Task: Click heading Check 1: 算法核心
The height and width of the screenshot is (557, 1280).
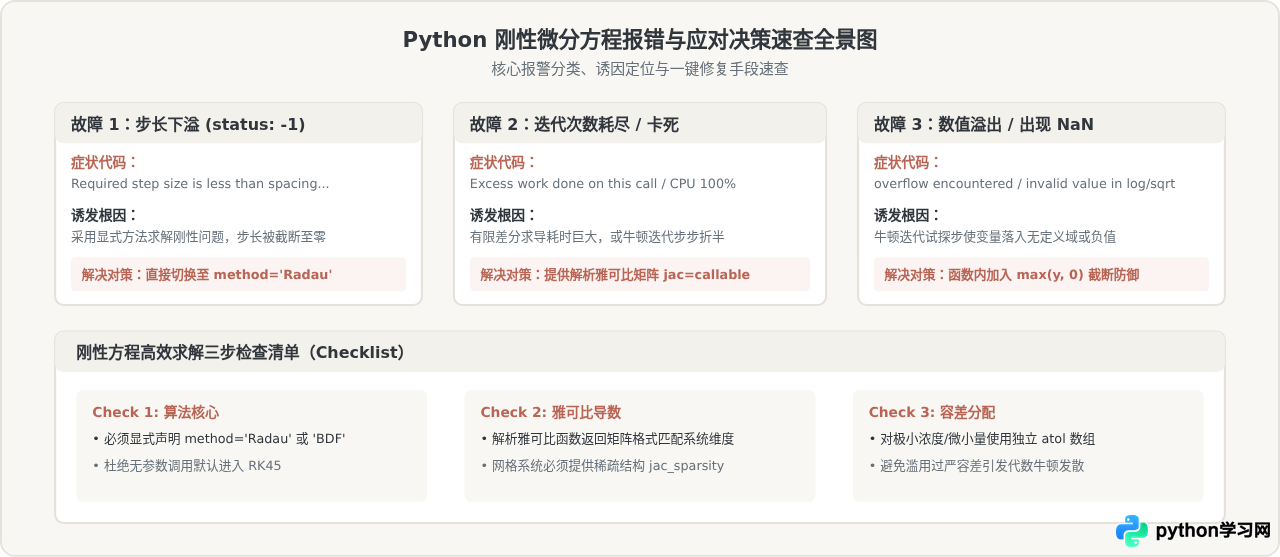Action: click(155, 412)
